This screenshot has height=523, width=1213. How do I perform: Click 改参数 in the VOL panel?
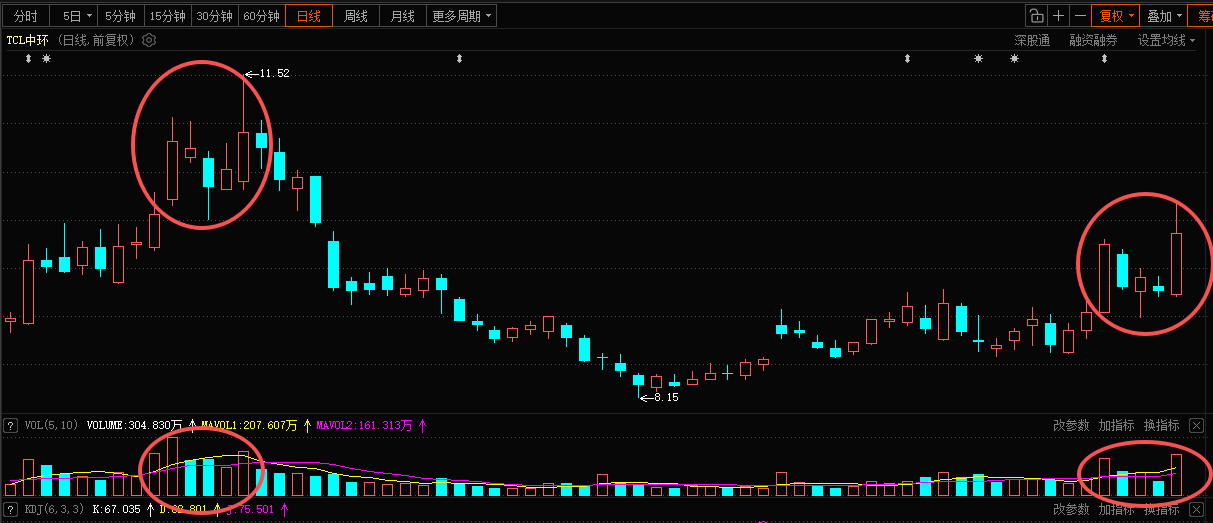tap(1071, 425)
